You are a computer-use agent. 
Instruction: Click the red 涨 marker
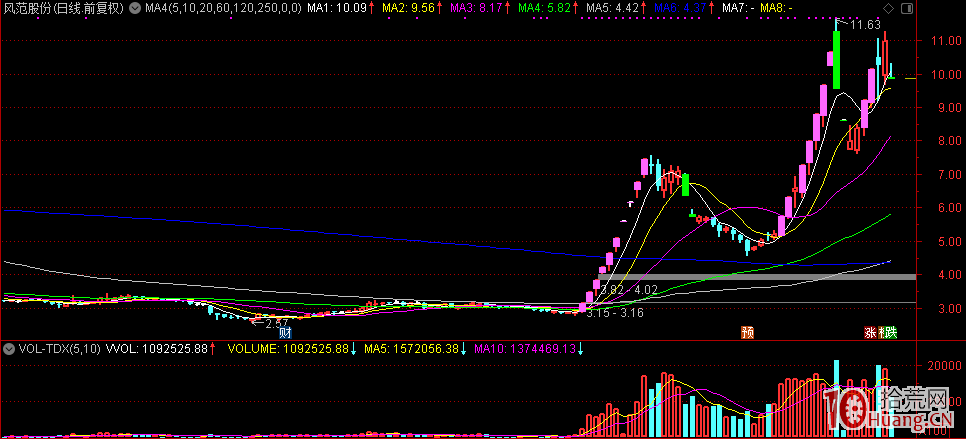coord(870,333)
